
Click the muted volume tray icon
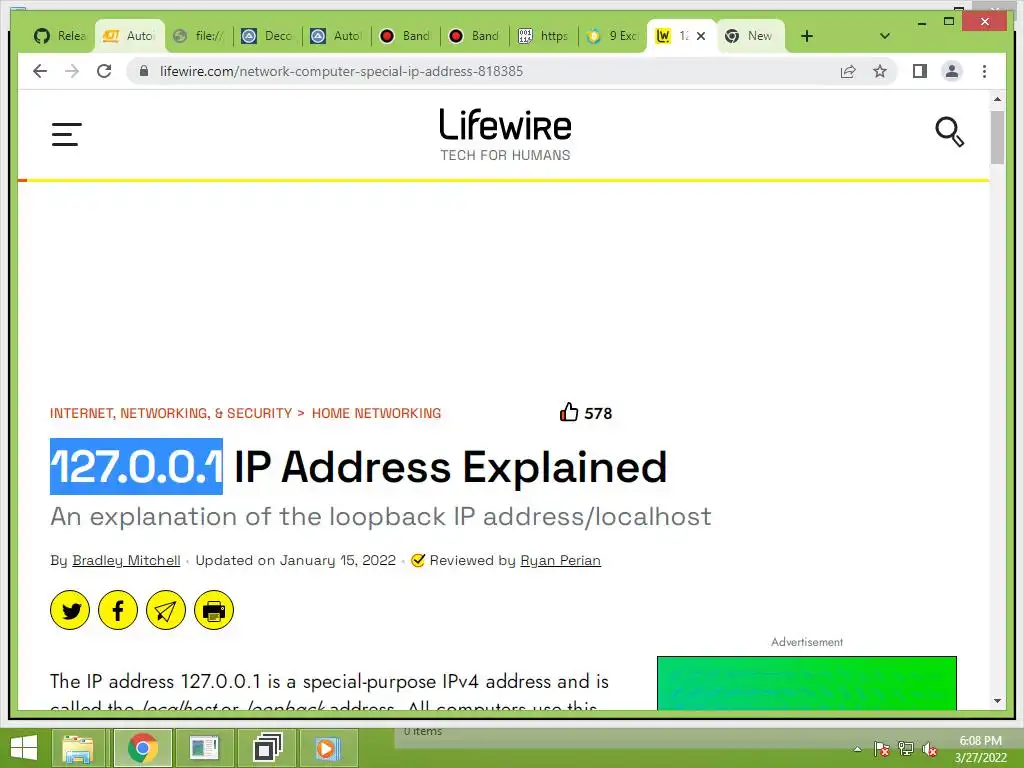[x=930, y=749]
